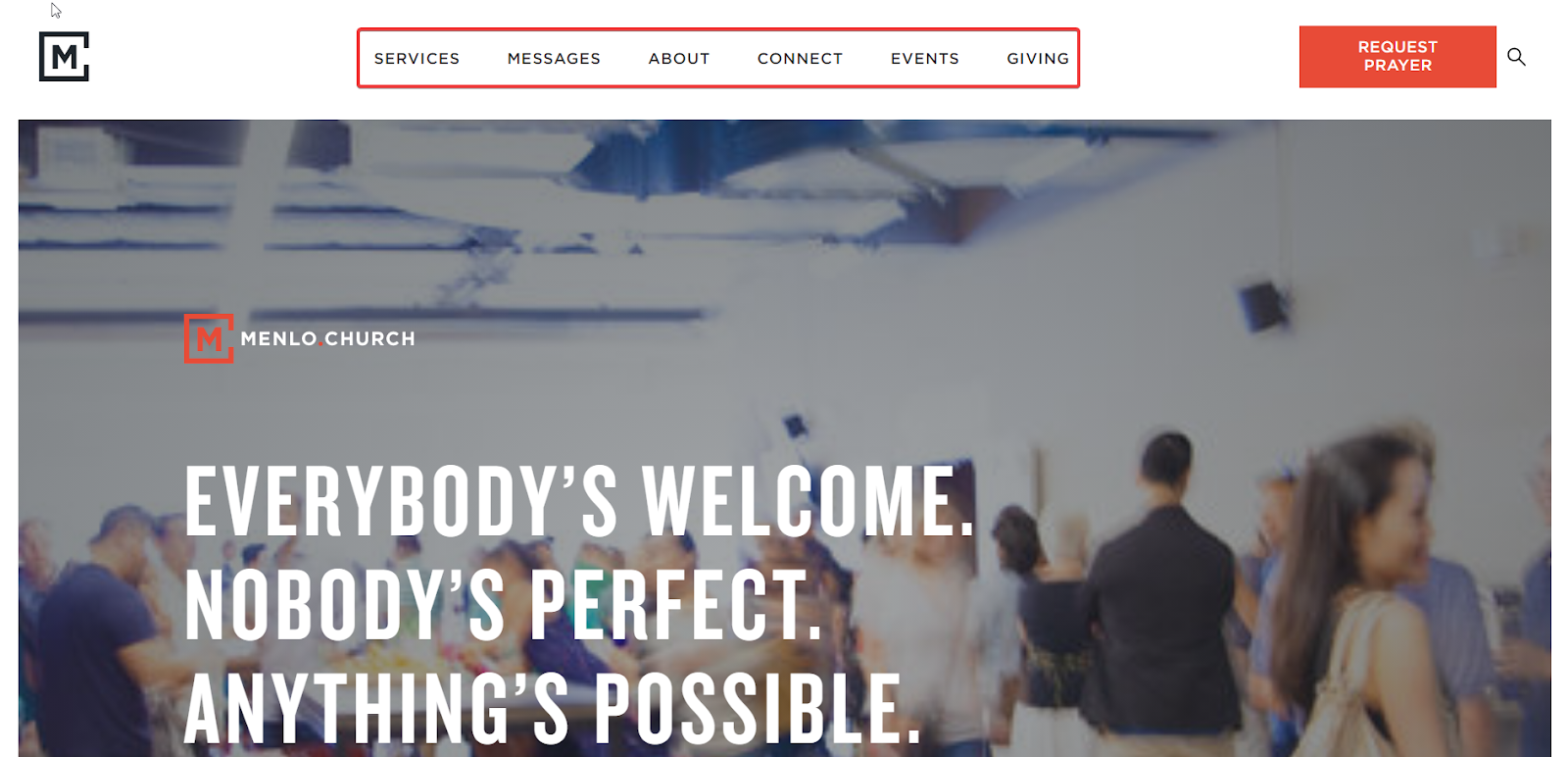Choose Events in the top menu
This screenshot has height=757, width=1568.
point(925,59)
